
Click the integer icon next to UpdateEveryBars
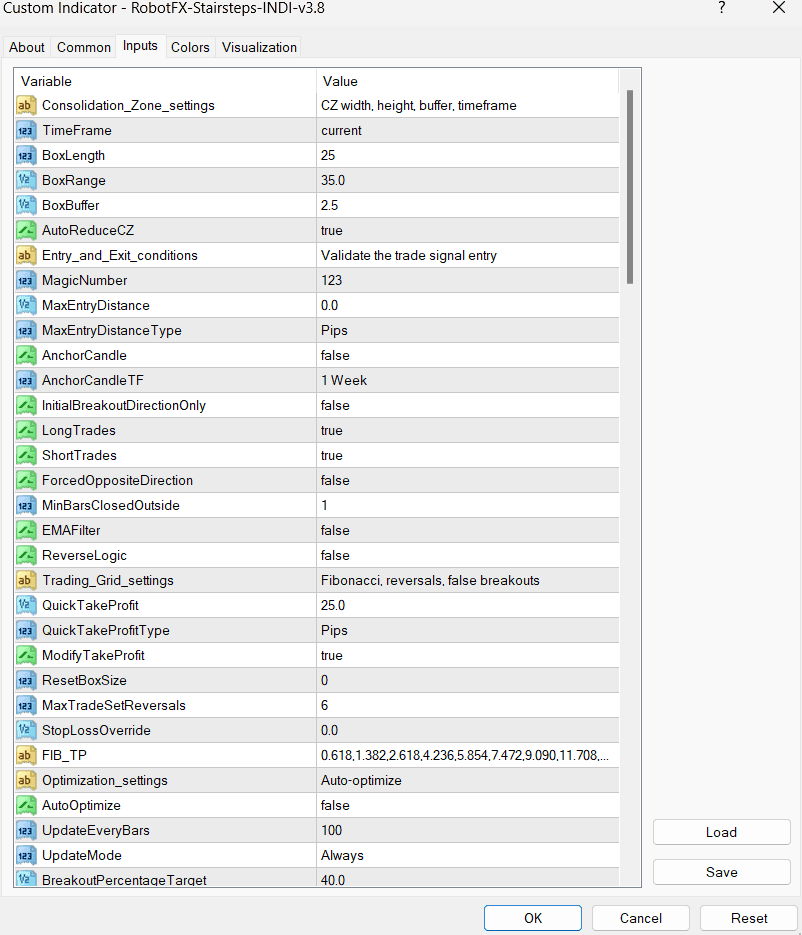26,831
